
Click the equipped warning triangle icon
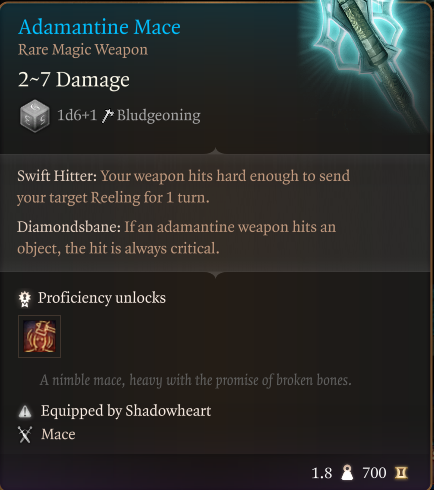point(25,411)
